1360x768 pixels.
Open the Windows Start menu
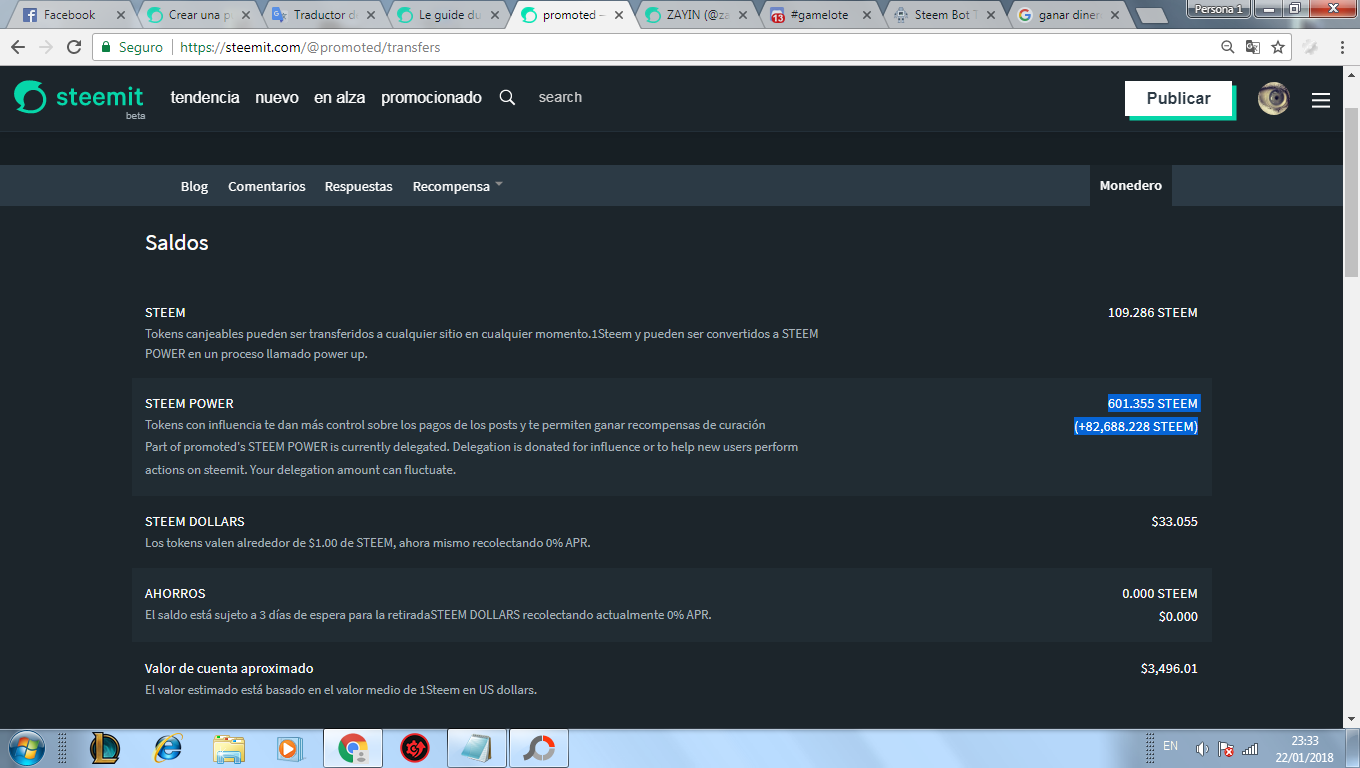pos(24,748)
